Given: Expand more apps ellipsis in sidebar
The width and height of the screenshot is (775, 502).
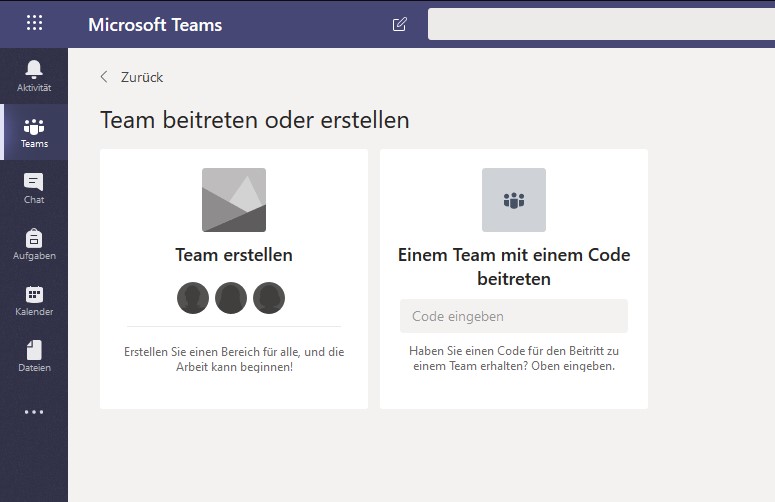Looking at the screenshot, I should coord(34,412).
